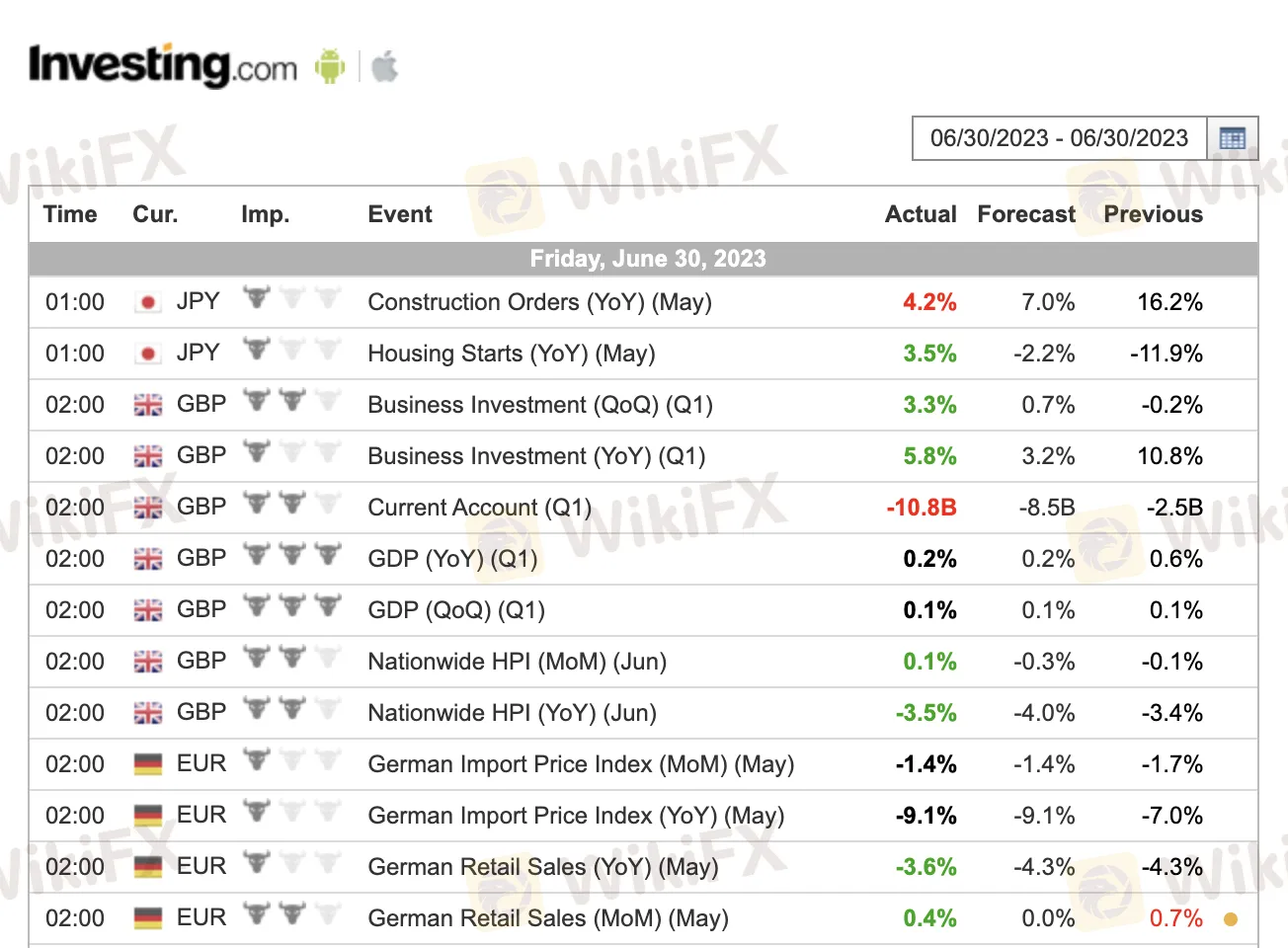
Task: Click the Friday, June 30, 2023 date row
Action: click(x=647, y=259)
